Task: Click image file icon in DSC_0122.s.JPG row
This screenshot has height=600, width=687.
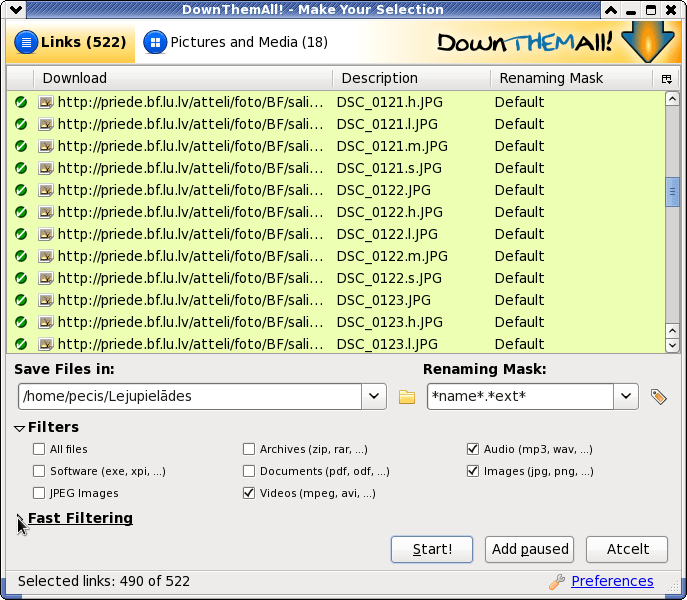Action: coord(46,278)
